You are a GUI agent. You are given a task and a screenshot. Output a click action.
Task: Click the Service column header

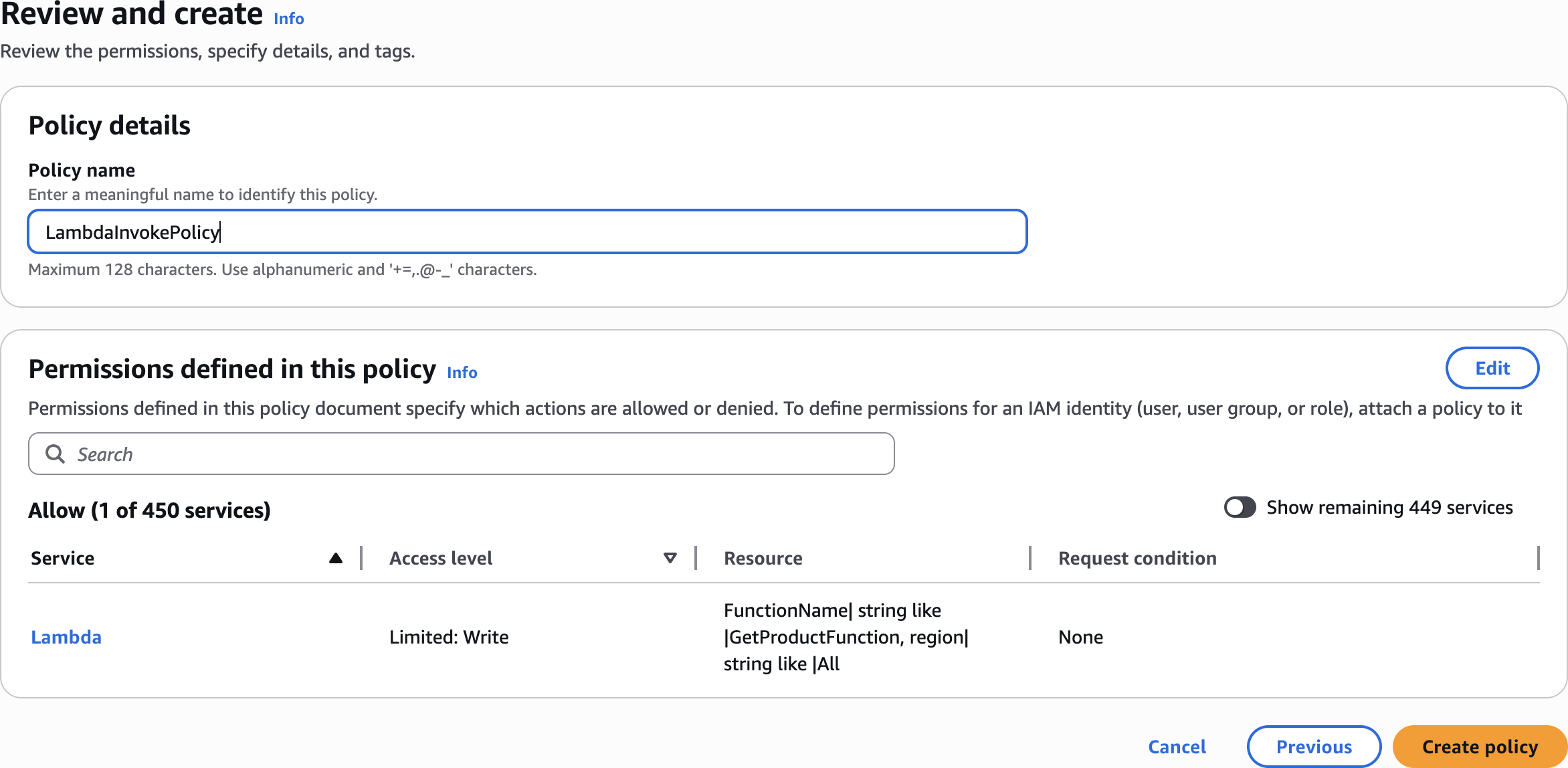click(63, 558)
